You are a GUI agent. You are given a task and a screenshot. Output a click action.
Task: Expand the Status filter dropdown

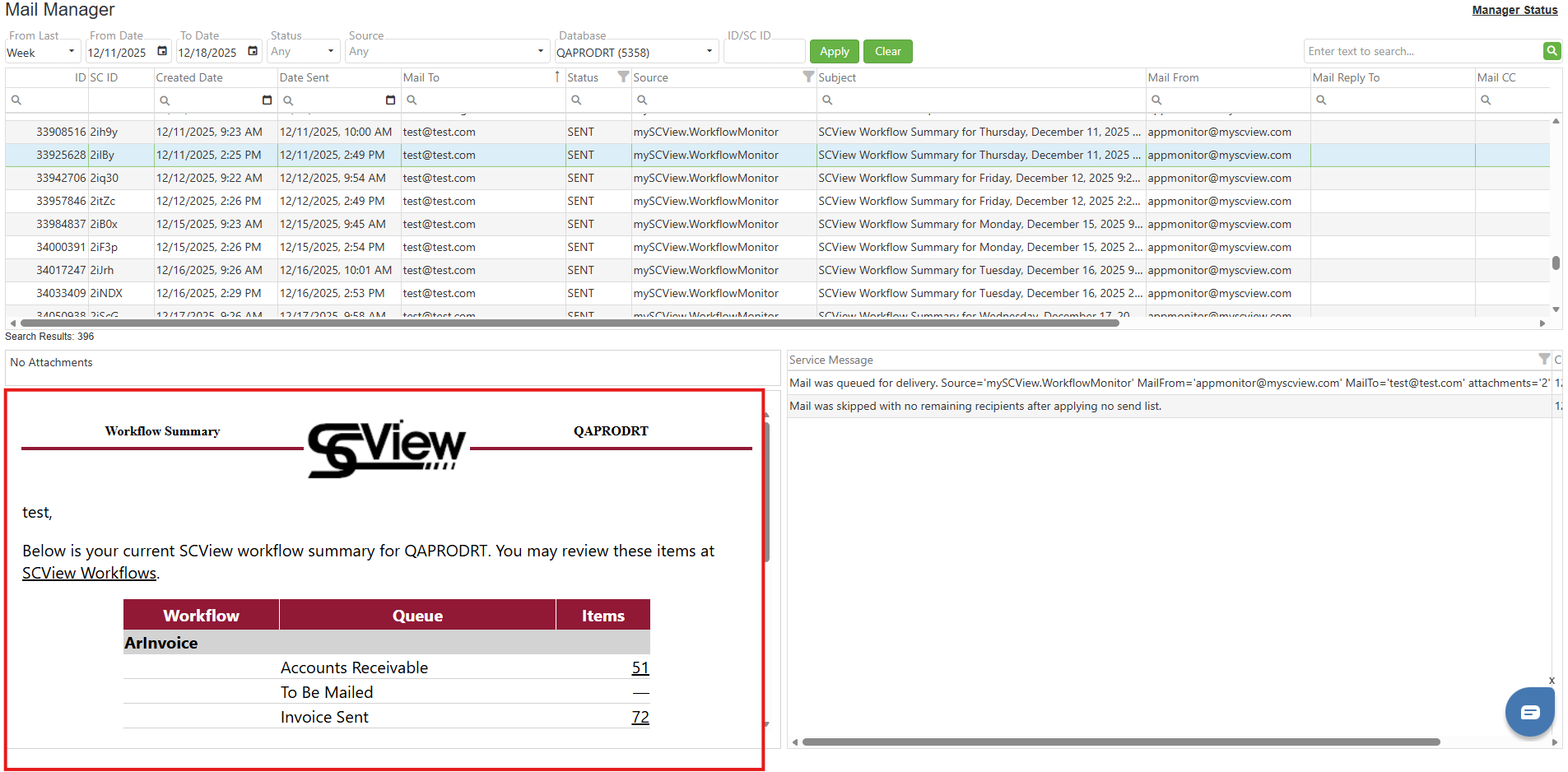[331, 51]
